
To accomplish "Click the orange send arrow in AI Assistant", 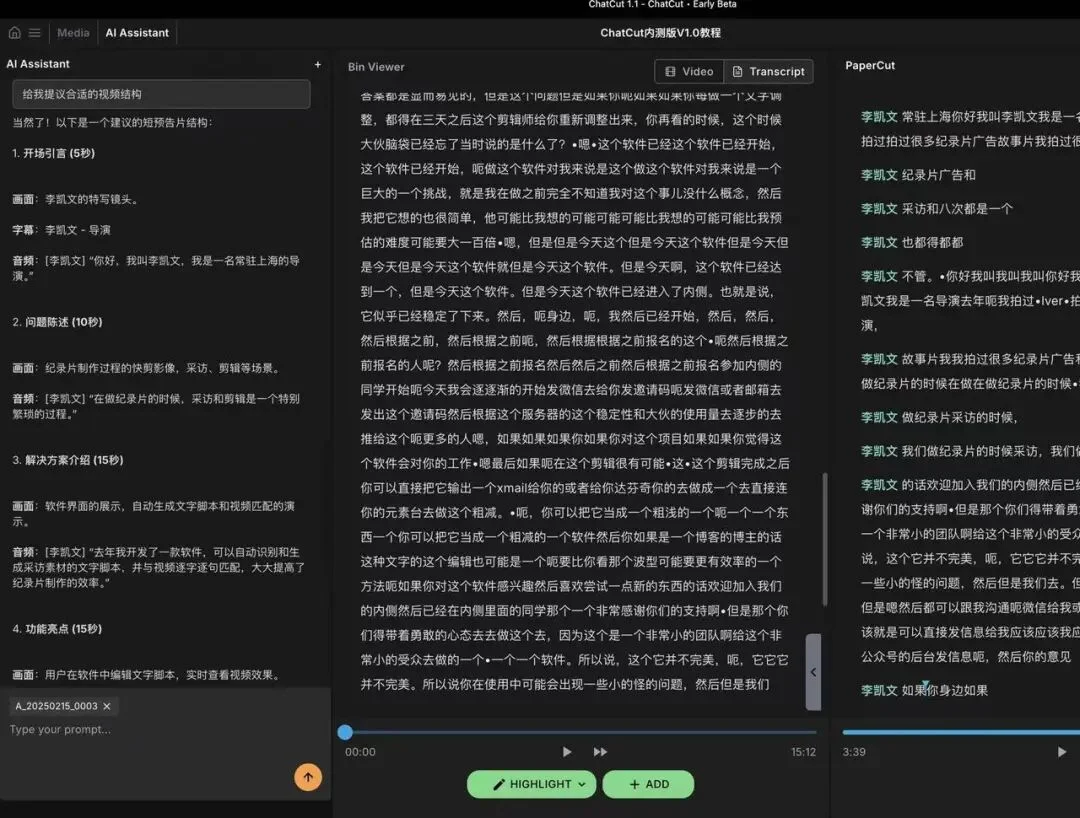I will [308, 777].
